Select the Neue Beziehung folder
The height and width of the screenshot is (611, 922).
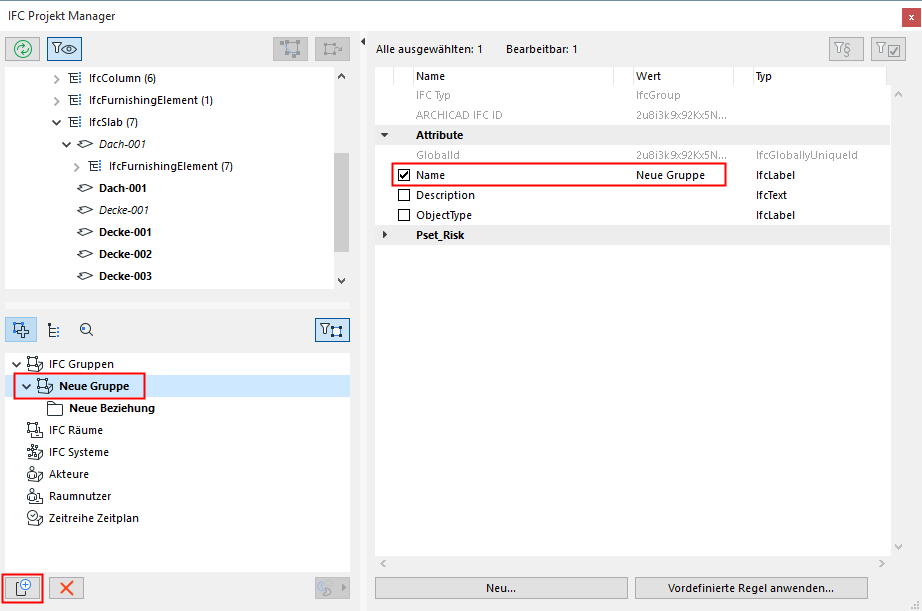click(112, 408)
